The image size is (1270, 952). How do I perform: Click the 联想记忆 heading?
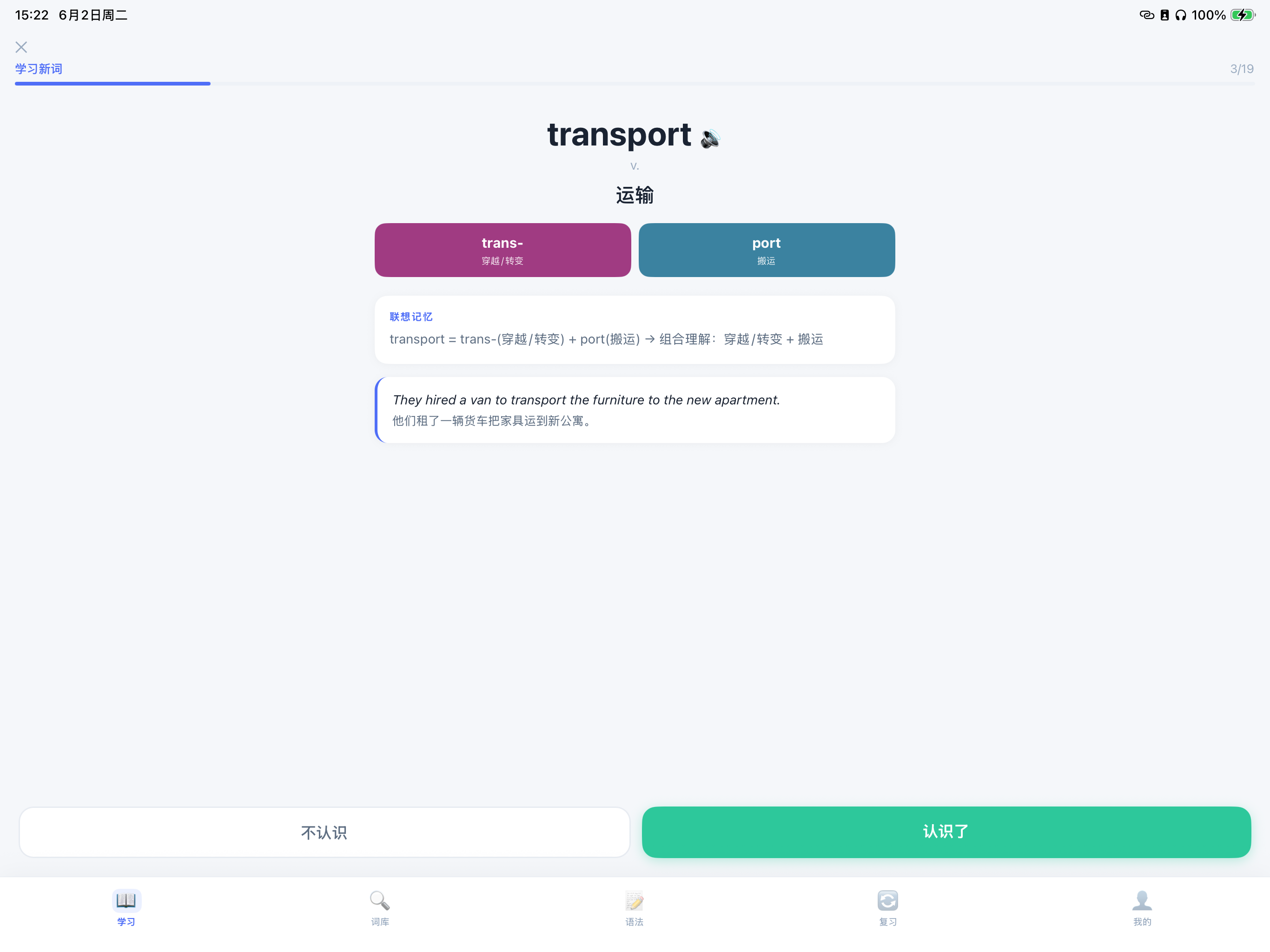(411, 317)
